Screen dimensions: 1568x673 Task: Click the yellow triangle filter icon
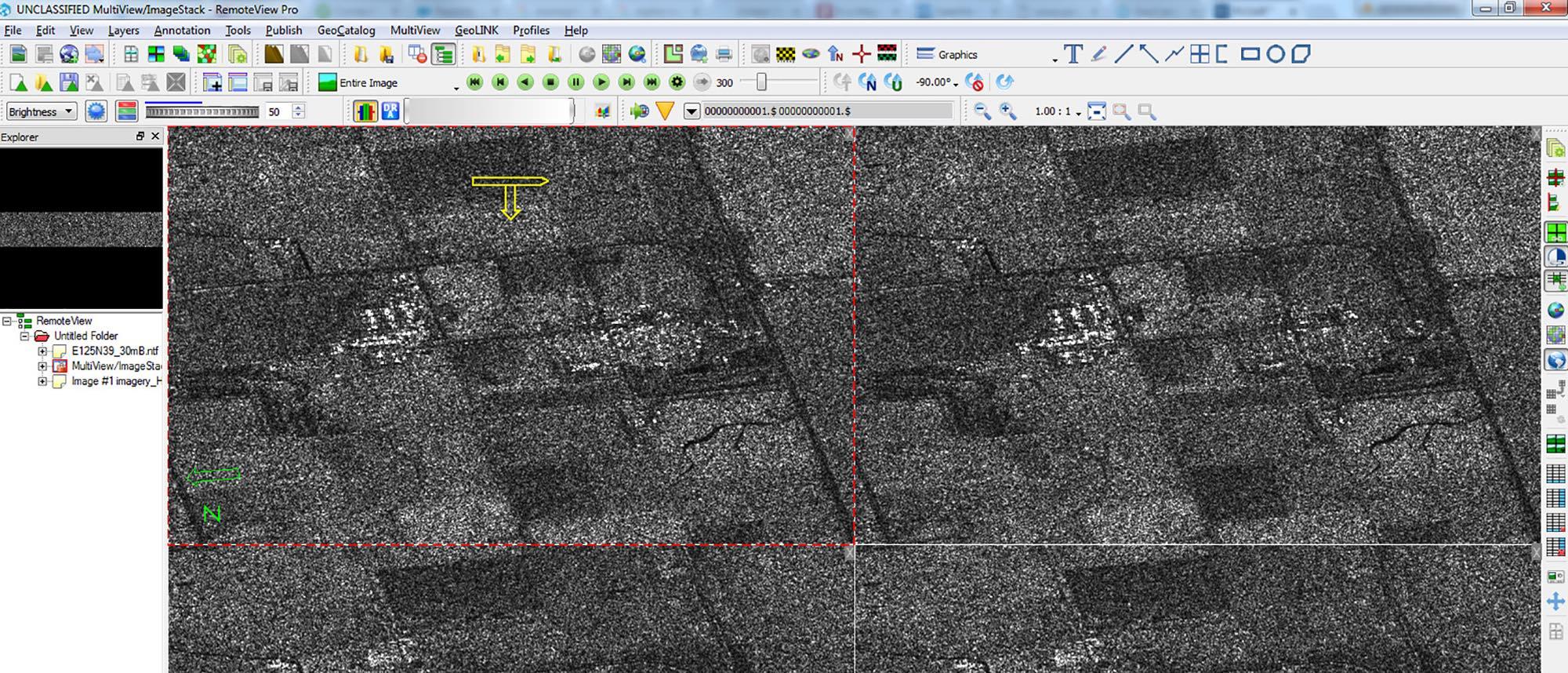pos(666,111)
